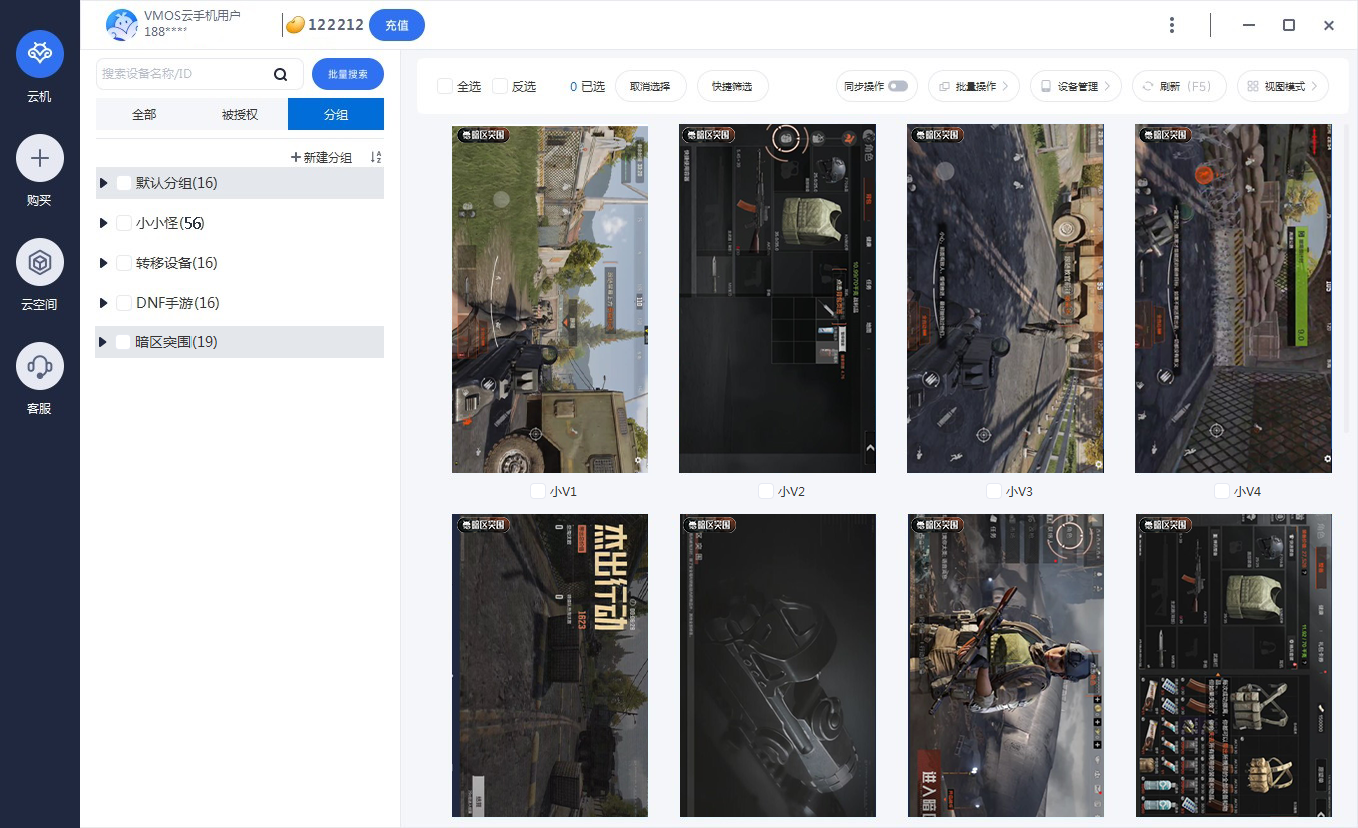
Task: Open the 批量操作 batch operations dropdown
Action: pos(974,86)
